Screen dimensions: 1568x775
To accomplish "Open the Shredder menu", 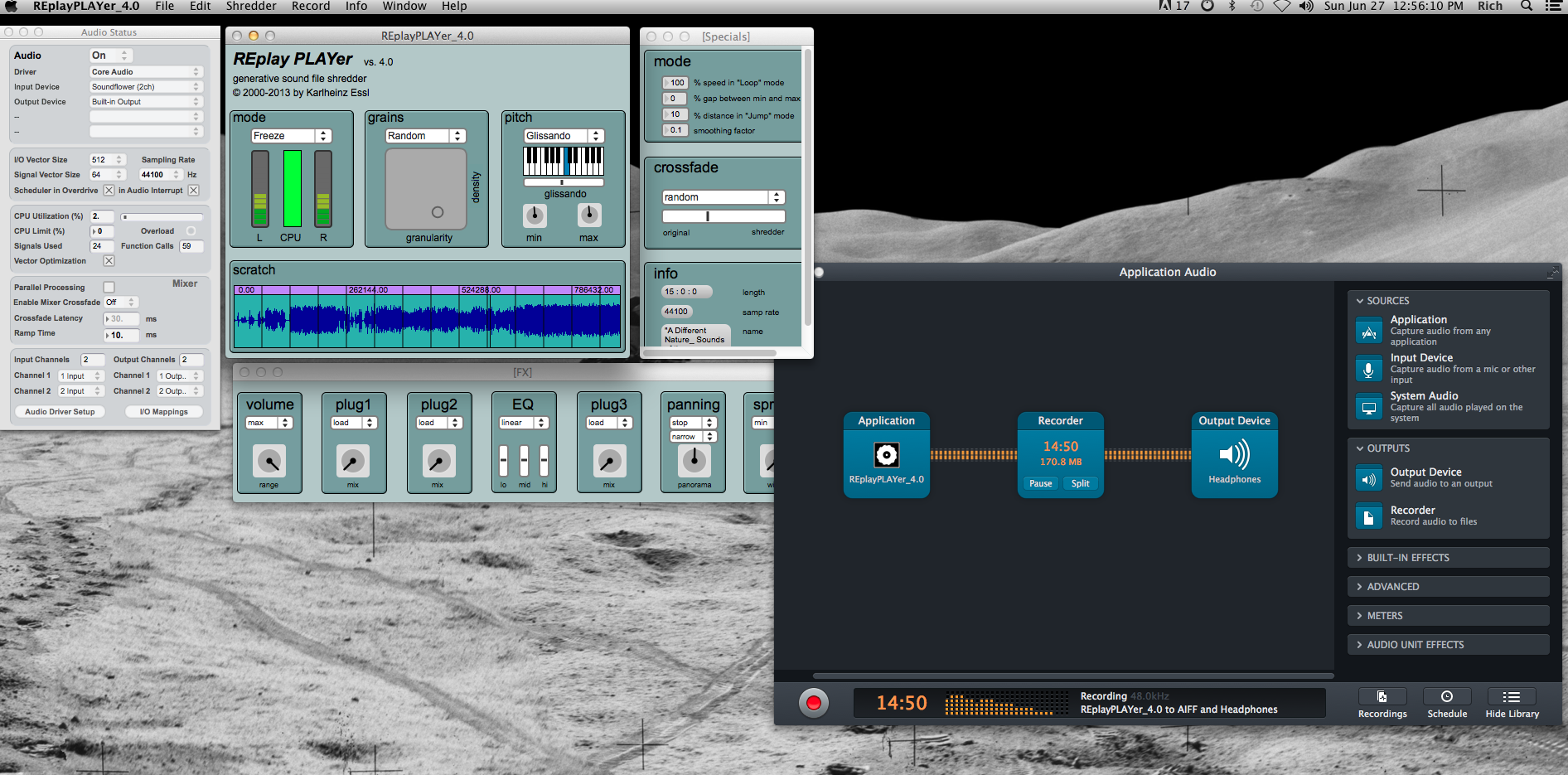I will (x=250, y=7).
